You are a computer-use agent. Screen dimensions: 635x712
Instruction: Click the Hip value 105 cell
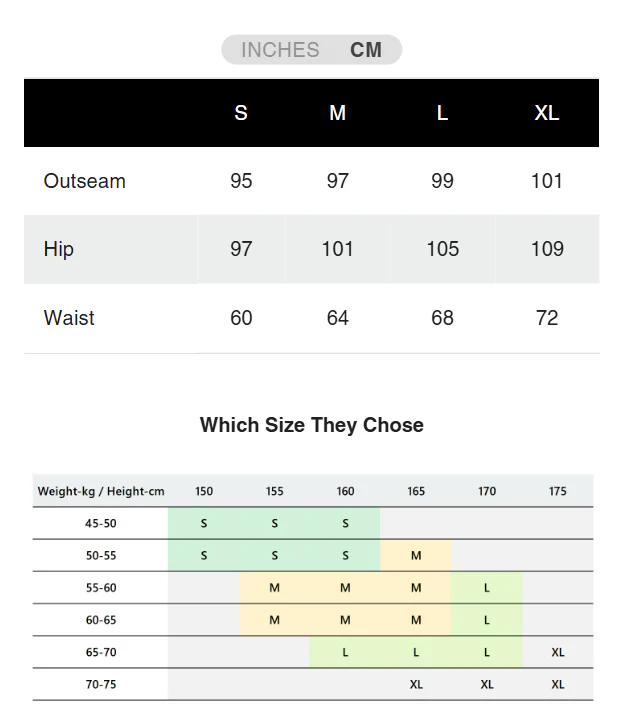point(442,249)
